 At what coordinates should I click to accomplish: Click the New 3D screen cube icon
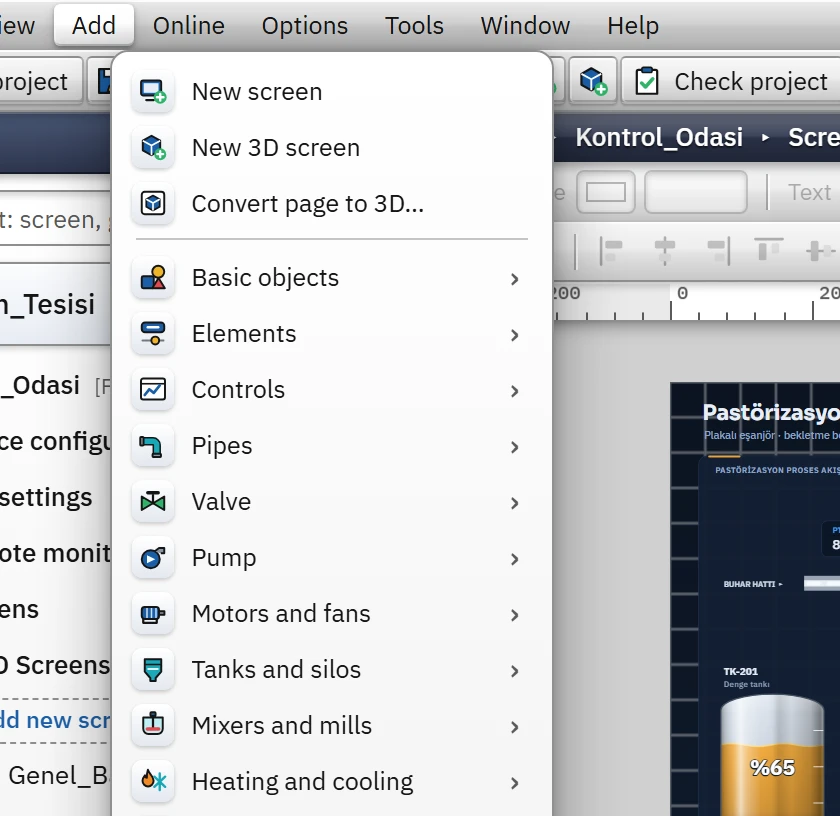click(153, 147)
